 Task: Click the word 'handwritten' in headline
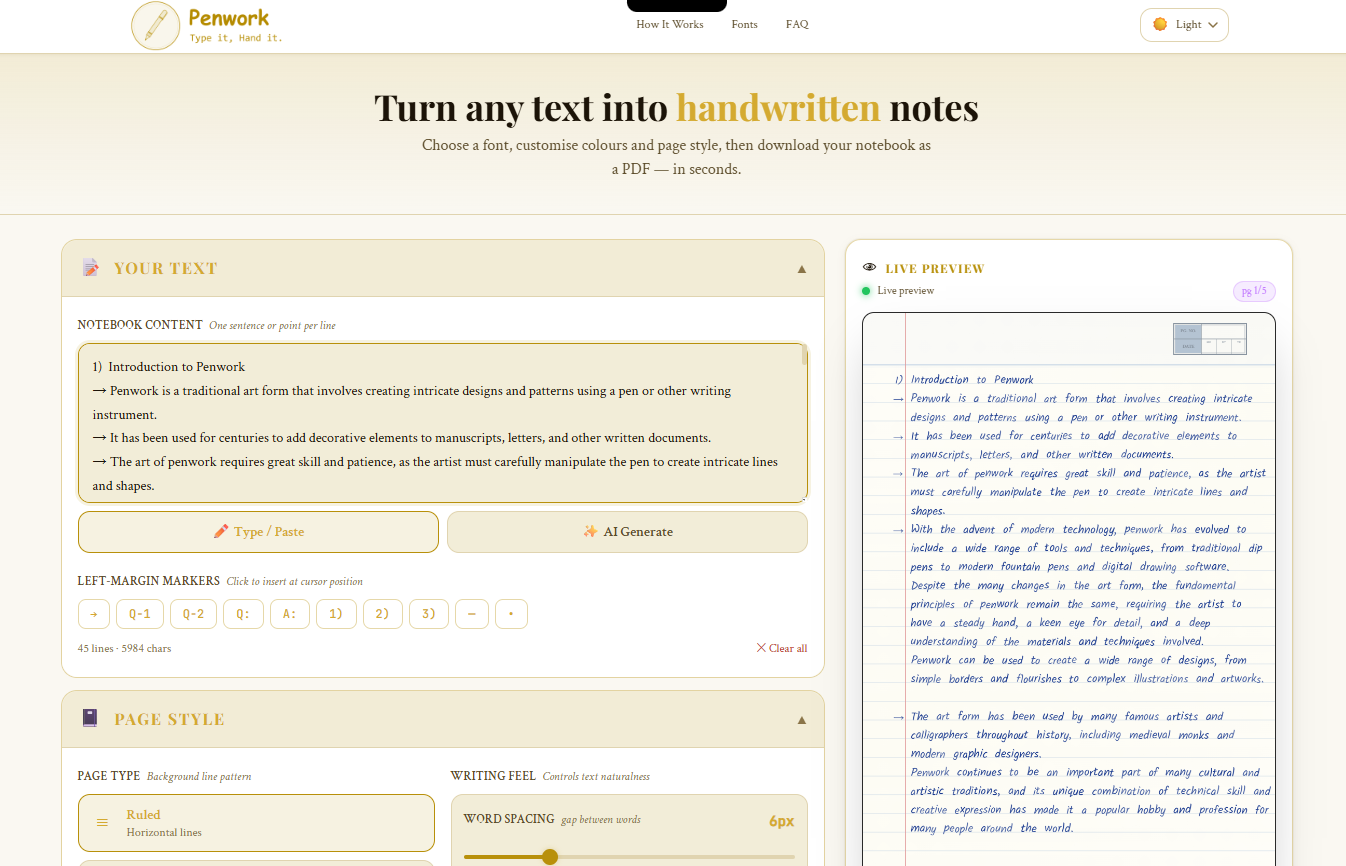click(x=778, y=107)
